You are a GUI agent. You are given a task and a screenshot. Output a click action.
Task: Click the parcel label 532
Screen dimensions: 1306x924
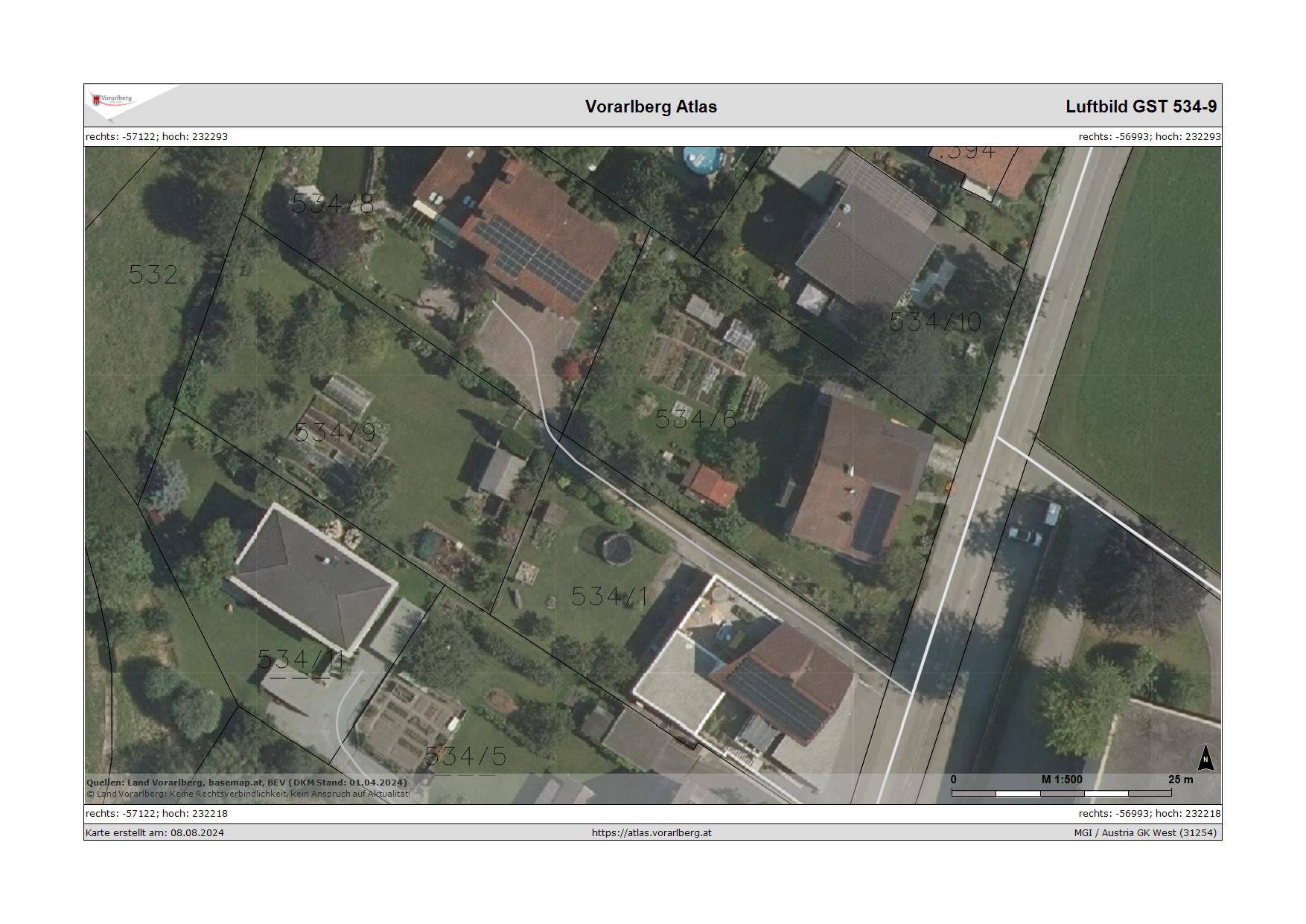153,274
